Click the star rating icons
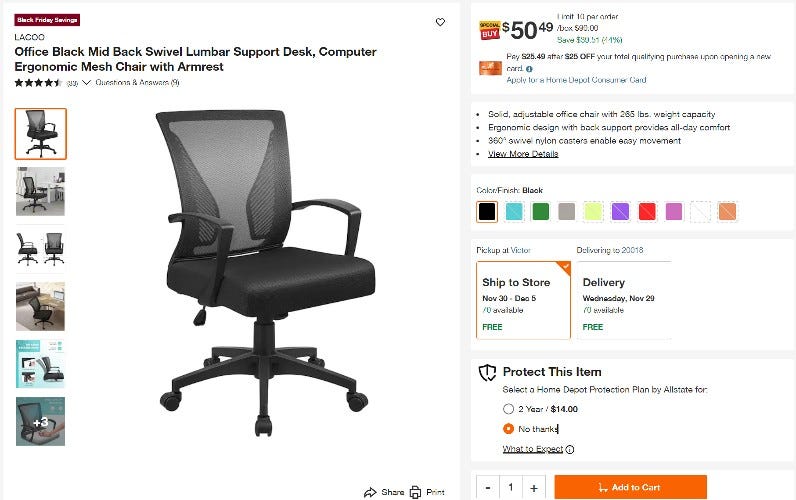 point(38,82)
